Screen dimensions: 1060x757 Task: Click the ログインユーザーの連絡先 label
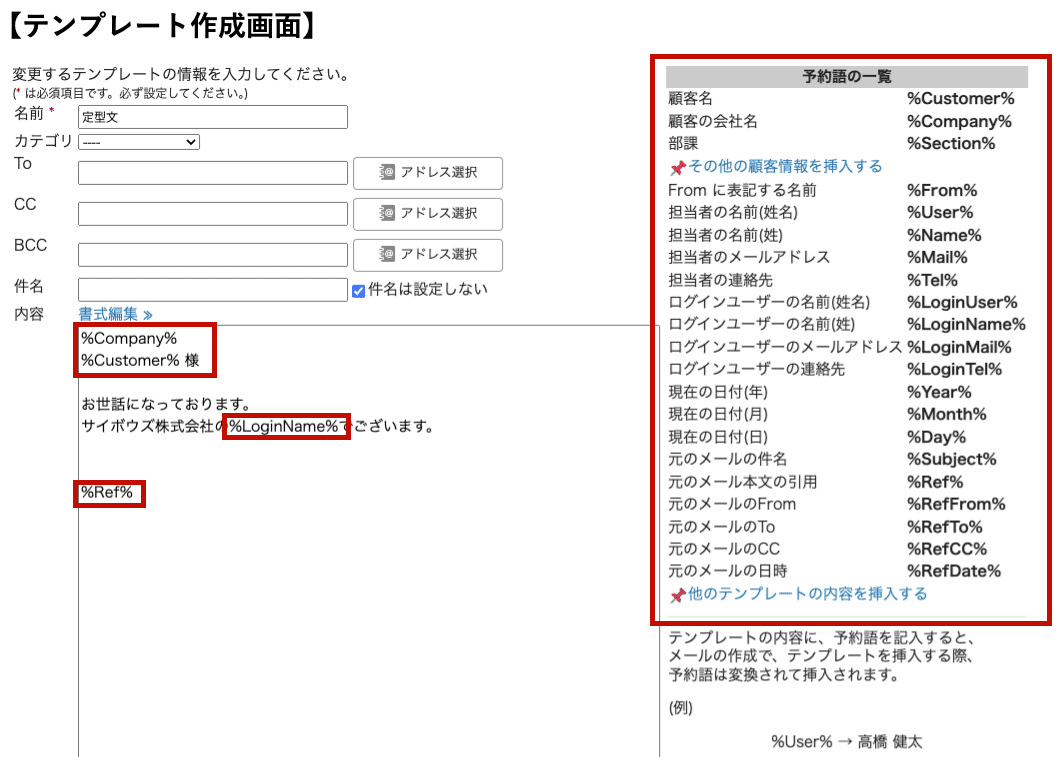point(756,370)
